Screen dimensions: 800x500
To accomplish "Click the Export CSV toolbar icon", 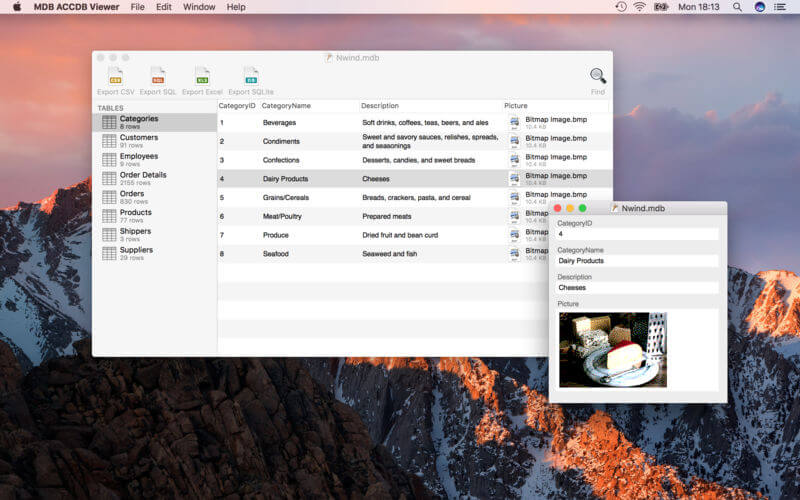I will coord(115,76).
